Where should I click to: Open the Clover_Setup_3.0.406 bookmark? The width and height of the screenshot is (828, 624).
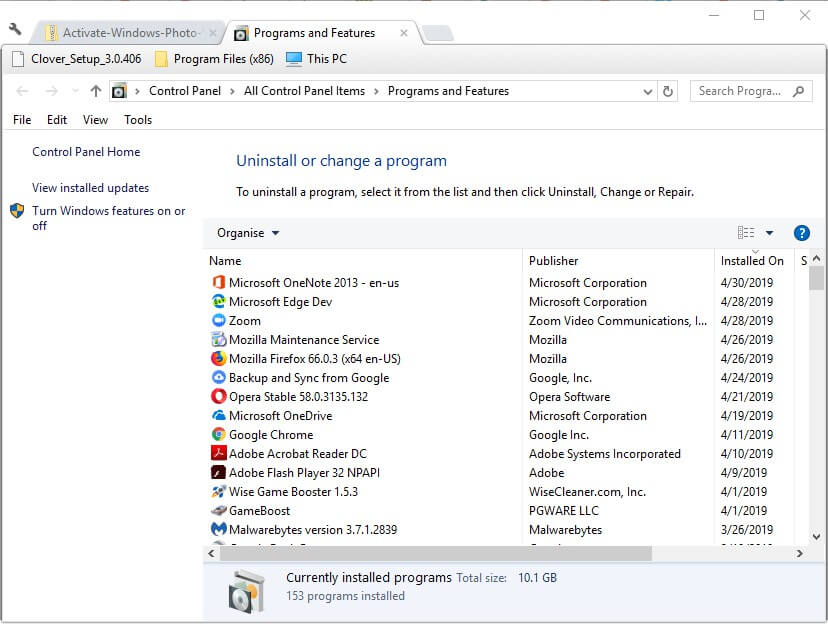coord(77,59)
